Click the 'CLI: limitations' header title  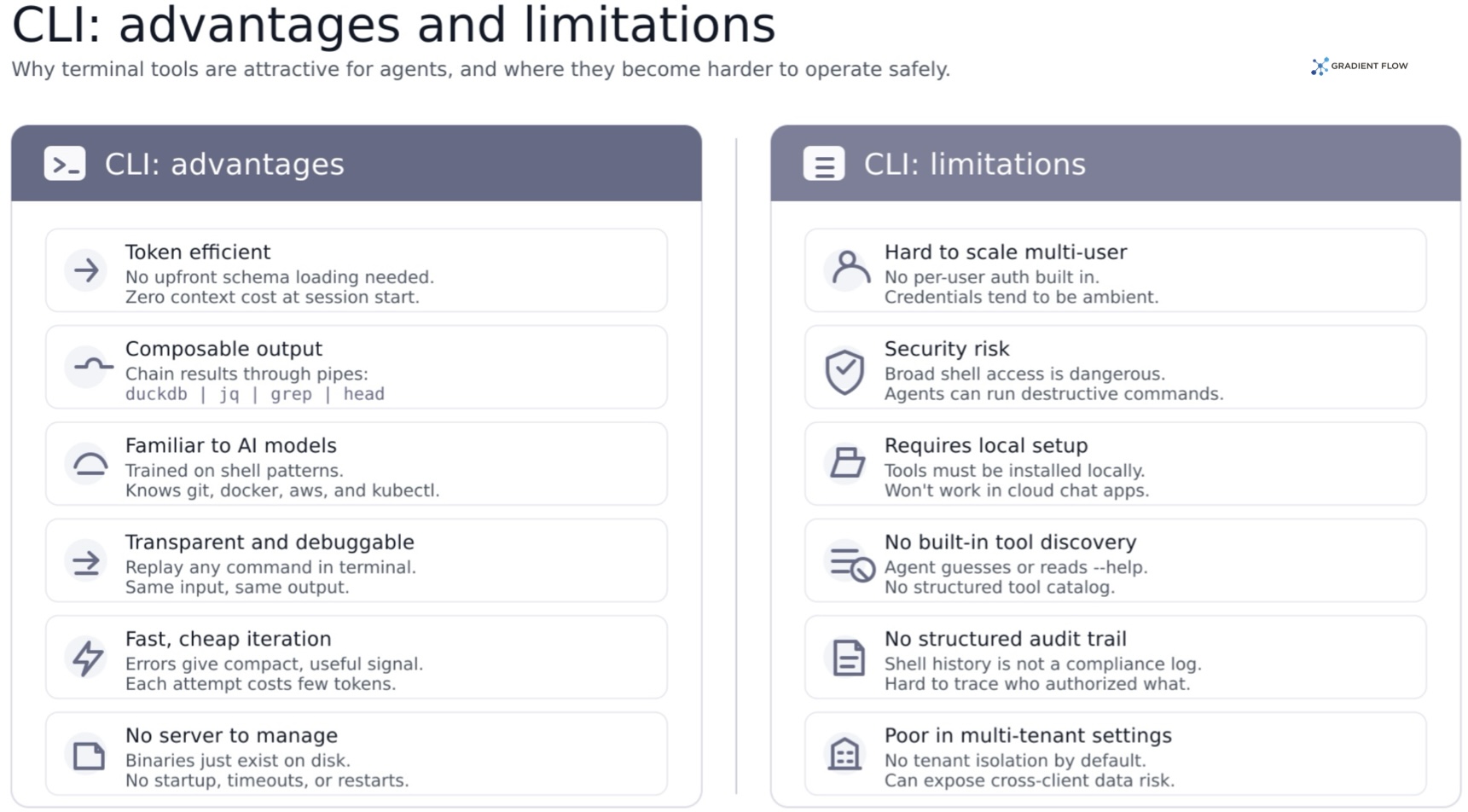(x=975, y=164)
